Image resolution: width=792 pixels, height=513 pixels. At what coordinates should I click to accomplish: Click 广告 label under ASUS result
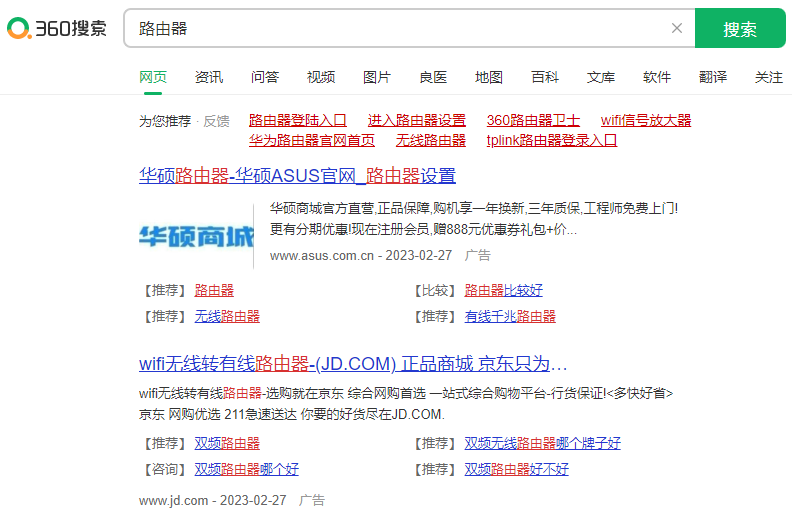(478, 255)
